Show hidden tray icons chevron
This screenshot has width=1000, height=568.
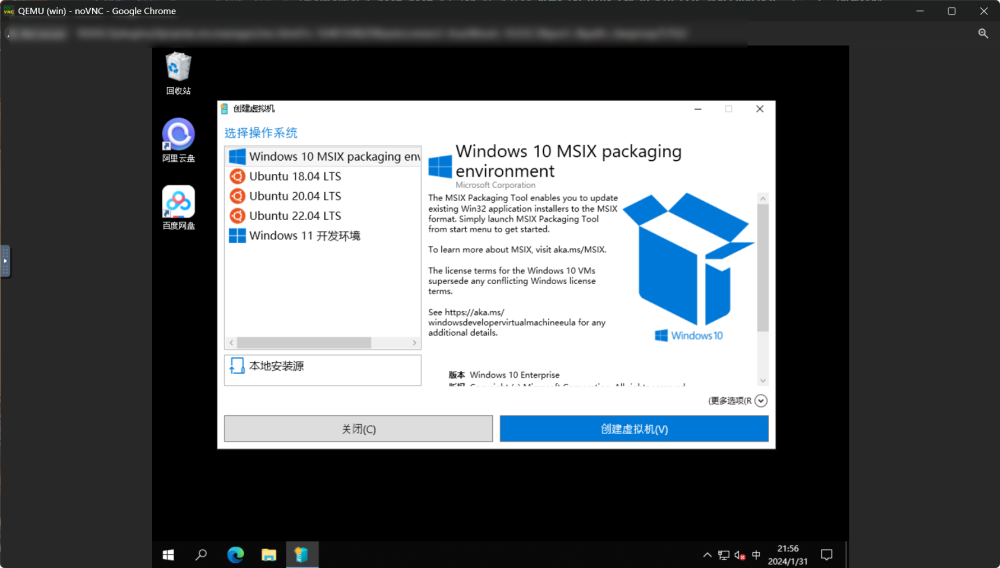click(707, 555)
